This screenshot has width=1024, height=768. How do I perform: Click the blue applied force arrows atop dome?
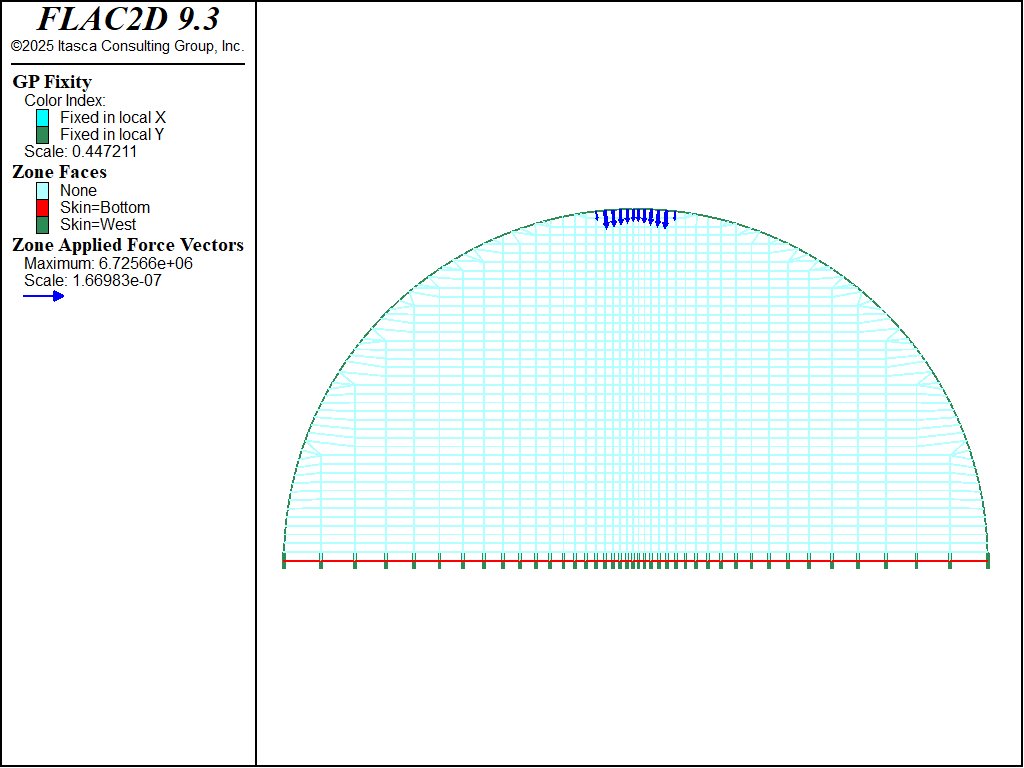coord(635,217)
